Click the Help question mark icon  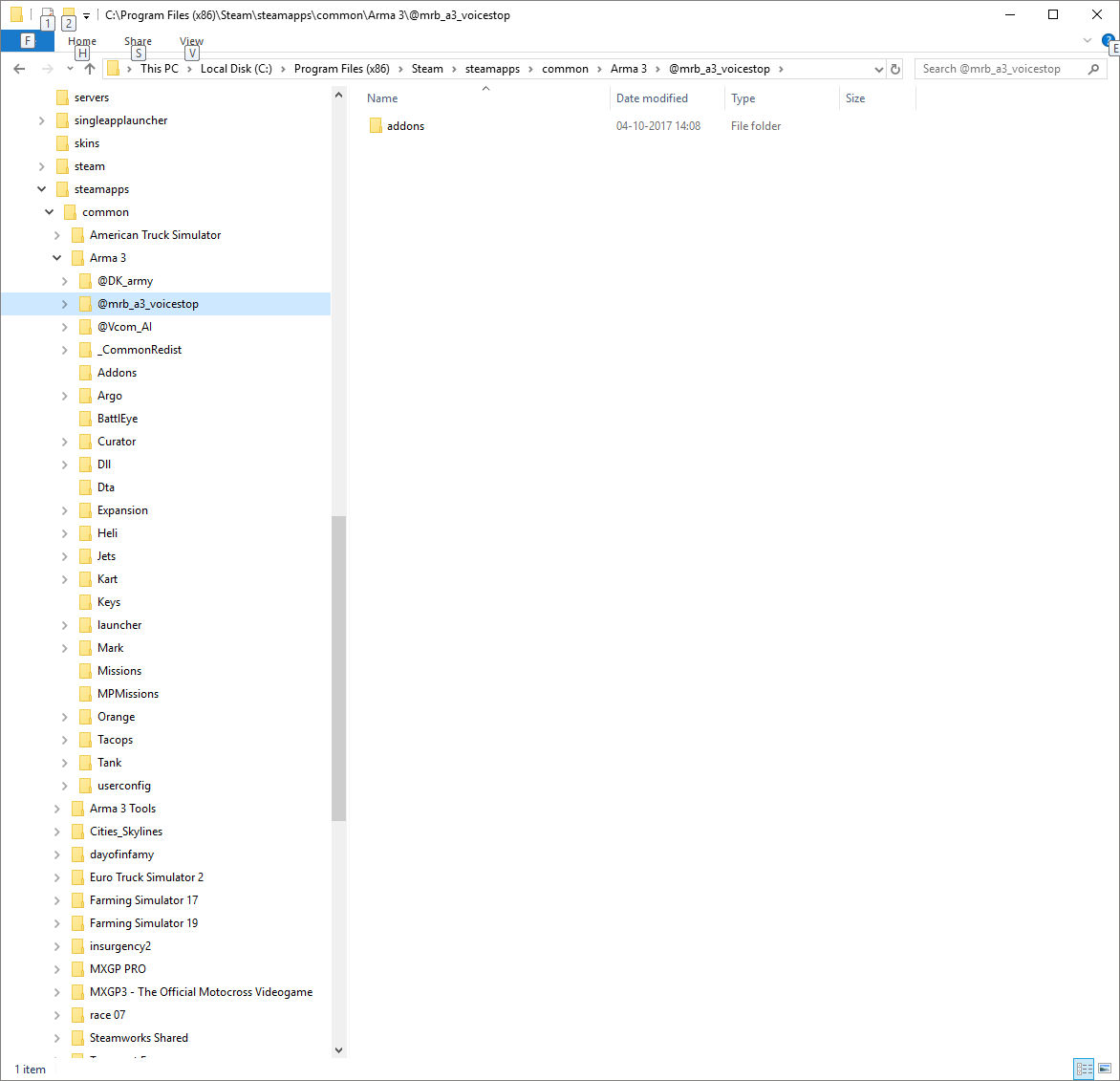pyautogui.click(x=1108, y=40)
